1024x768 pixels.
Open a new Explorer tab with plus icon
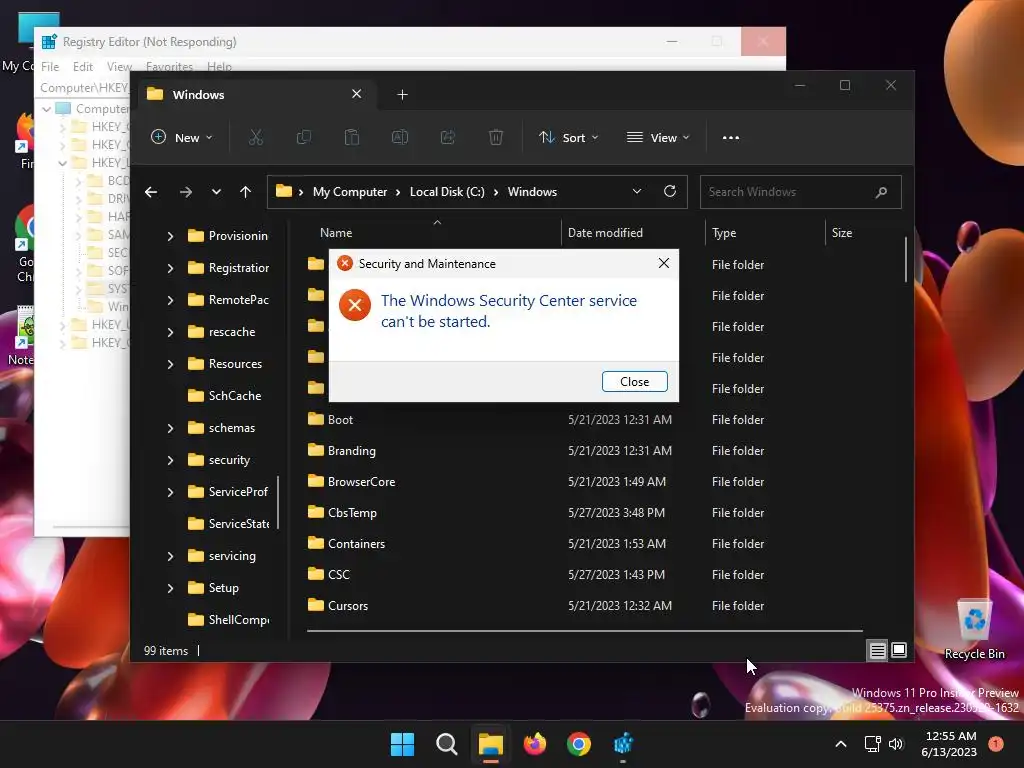tap(402, 95)
